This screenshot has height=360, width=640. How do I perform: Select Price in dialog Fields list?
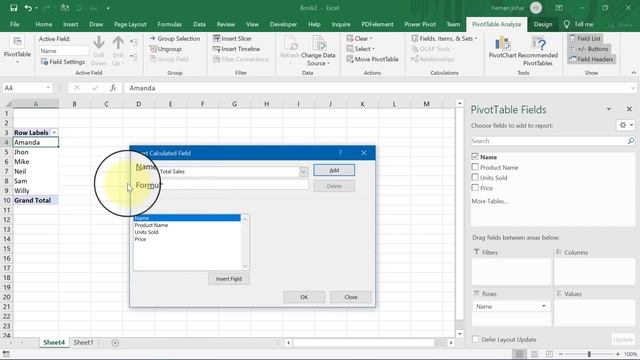(x=140, y=239)
